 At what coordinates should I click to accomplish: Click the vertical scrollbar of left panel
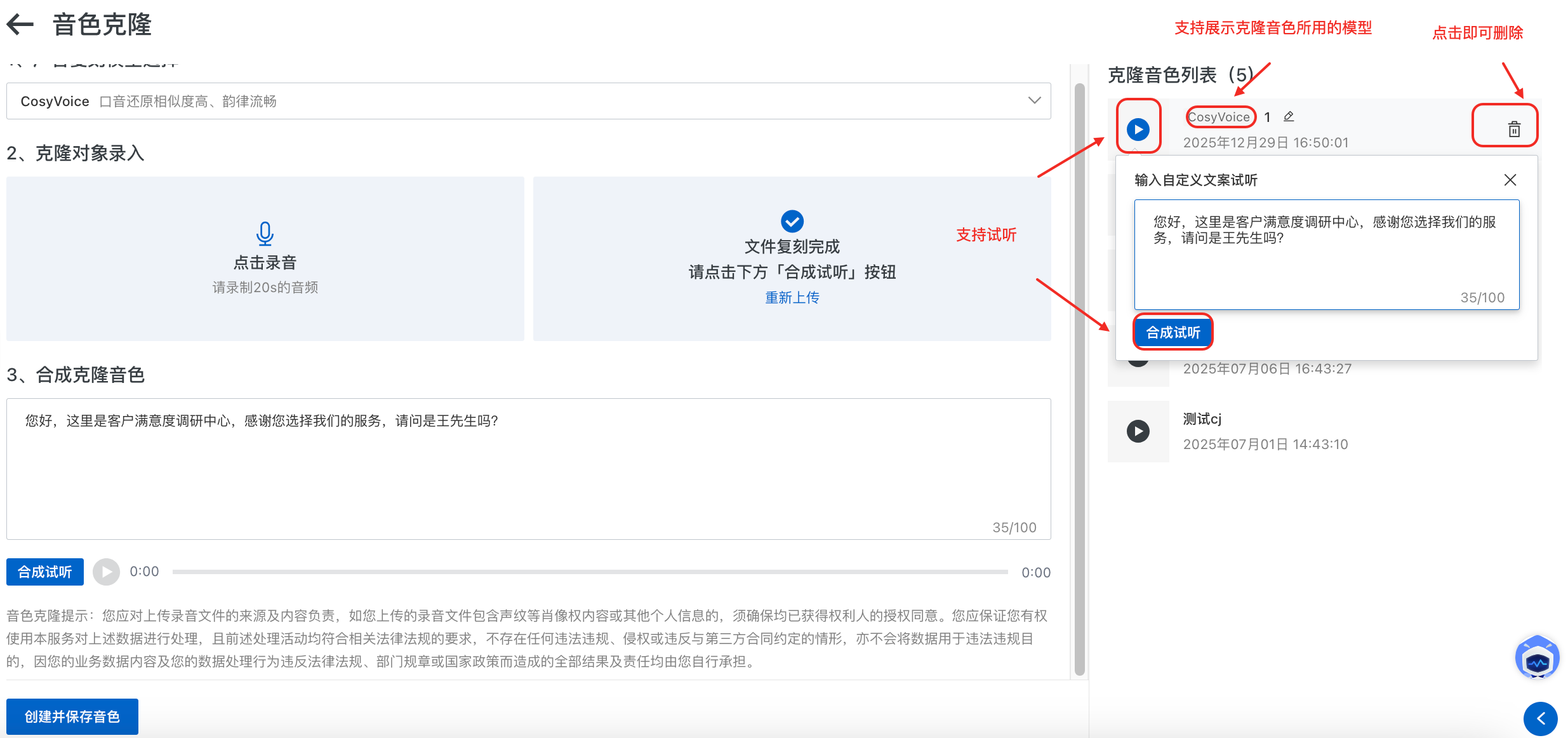tap(1079, 381)
